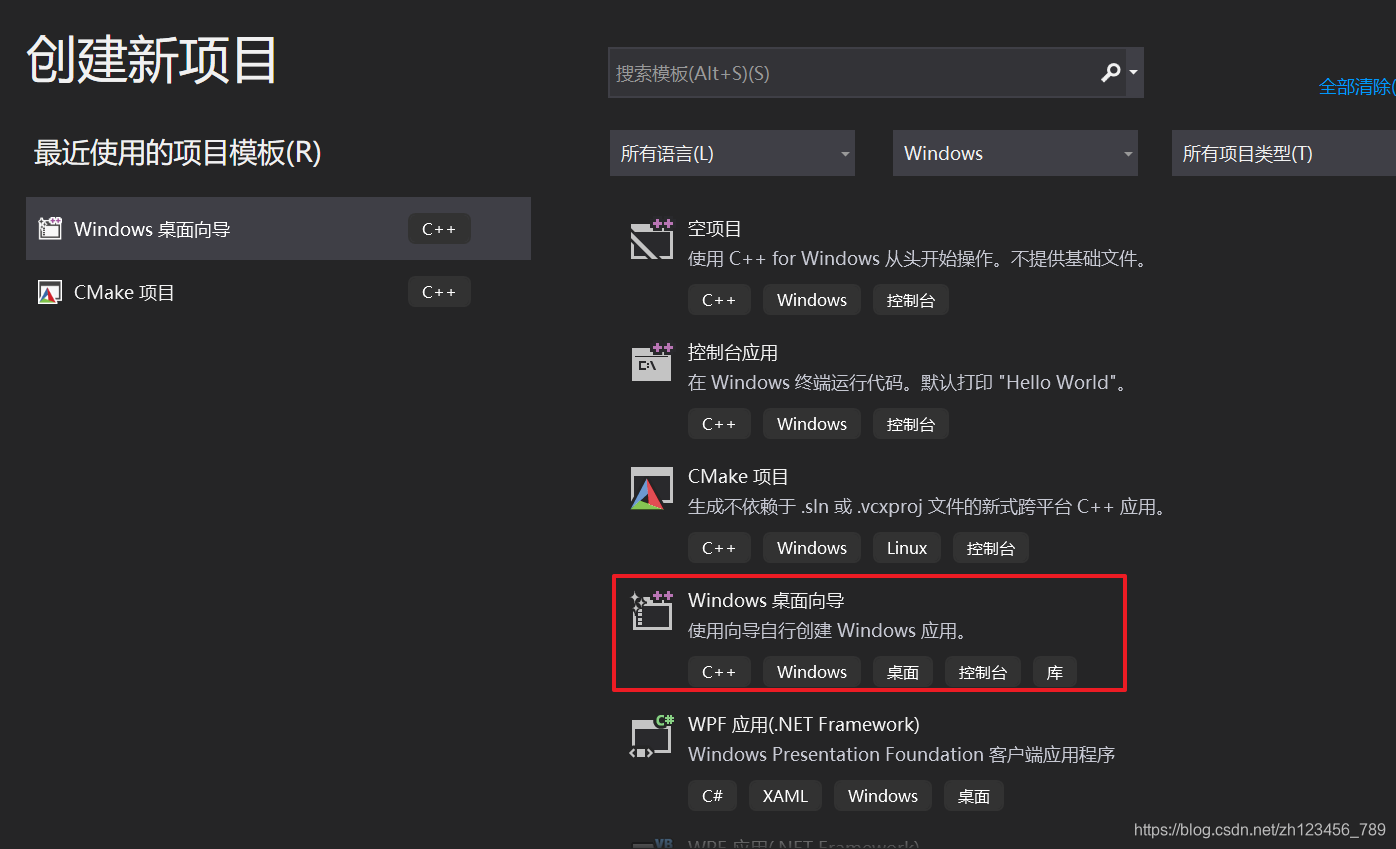
Task: Select CMake 项目 title in template results
Action: pos(738,477)
